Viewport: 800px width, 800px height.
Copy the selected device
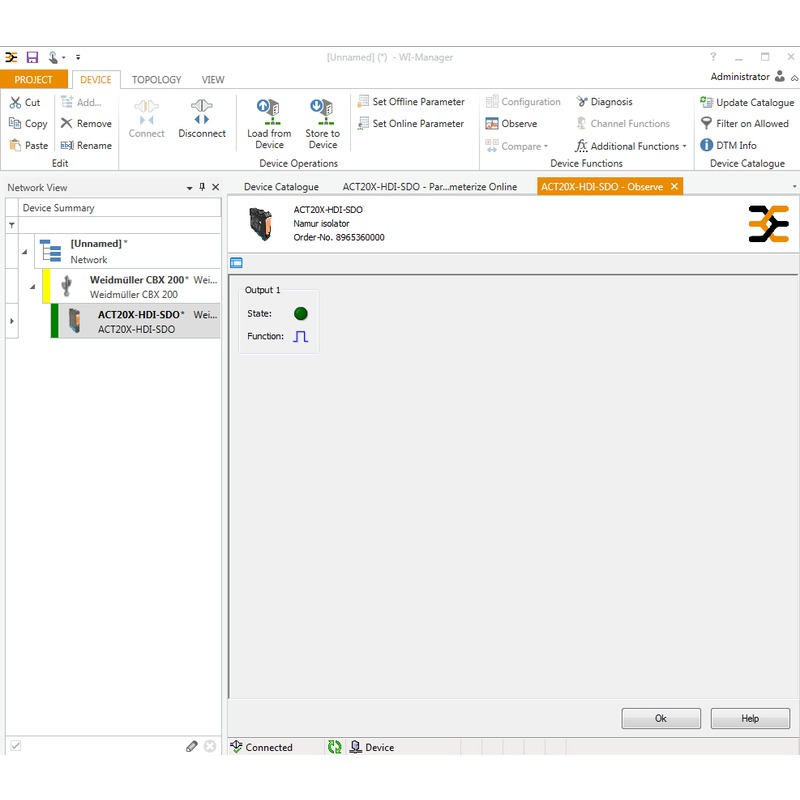tap(28, 123)
